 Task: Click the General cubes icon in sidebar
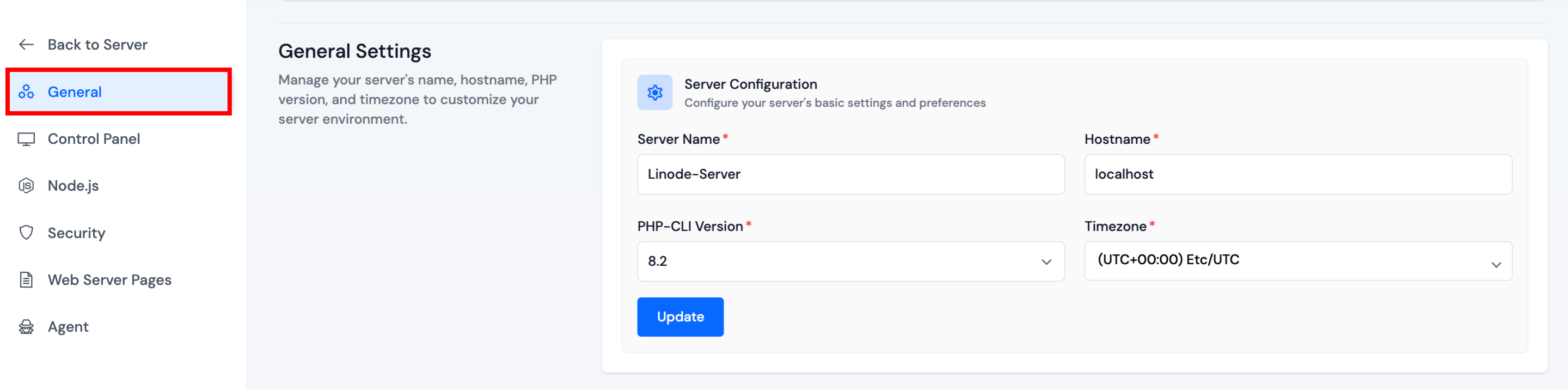point(26,92)
